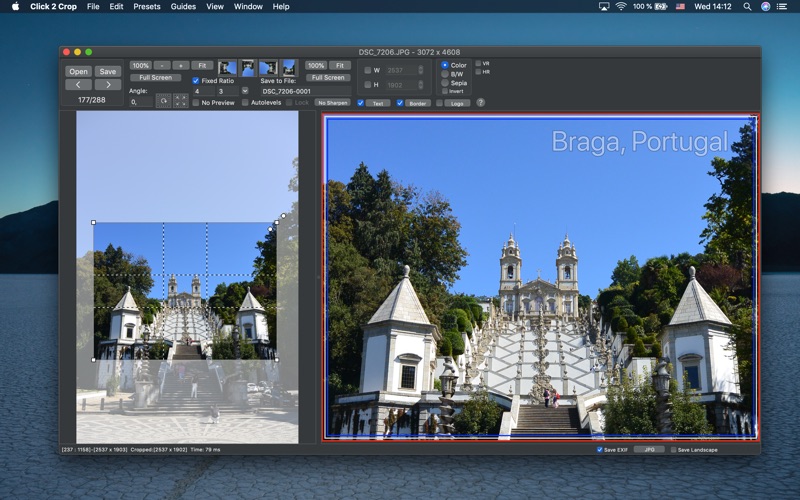The width and height of the screenshot is (800, 500).
Task: Enable the Invert checkbox
Action: click(x=445, y=91)
